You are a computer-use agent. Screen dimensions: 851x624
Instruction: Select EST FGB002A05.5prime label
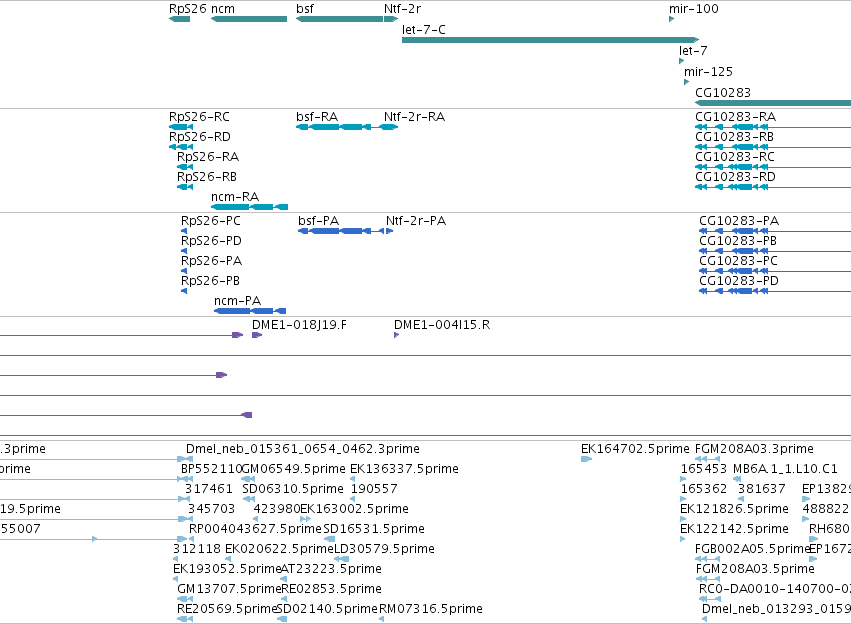tap(752, 549)
